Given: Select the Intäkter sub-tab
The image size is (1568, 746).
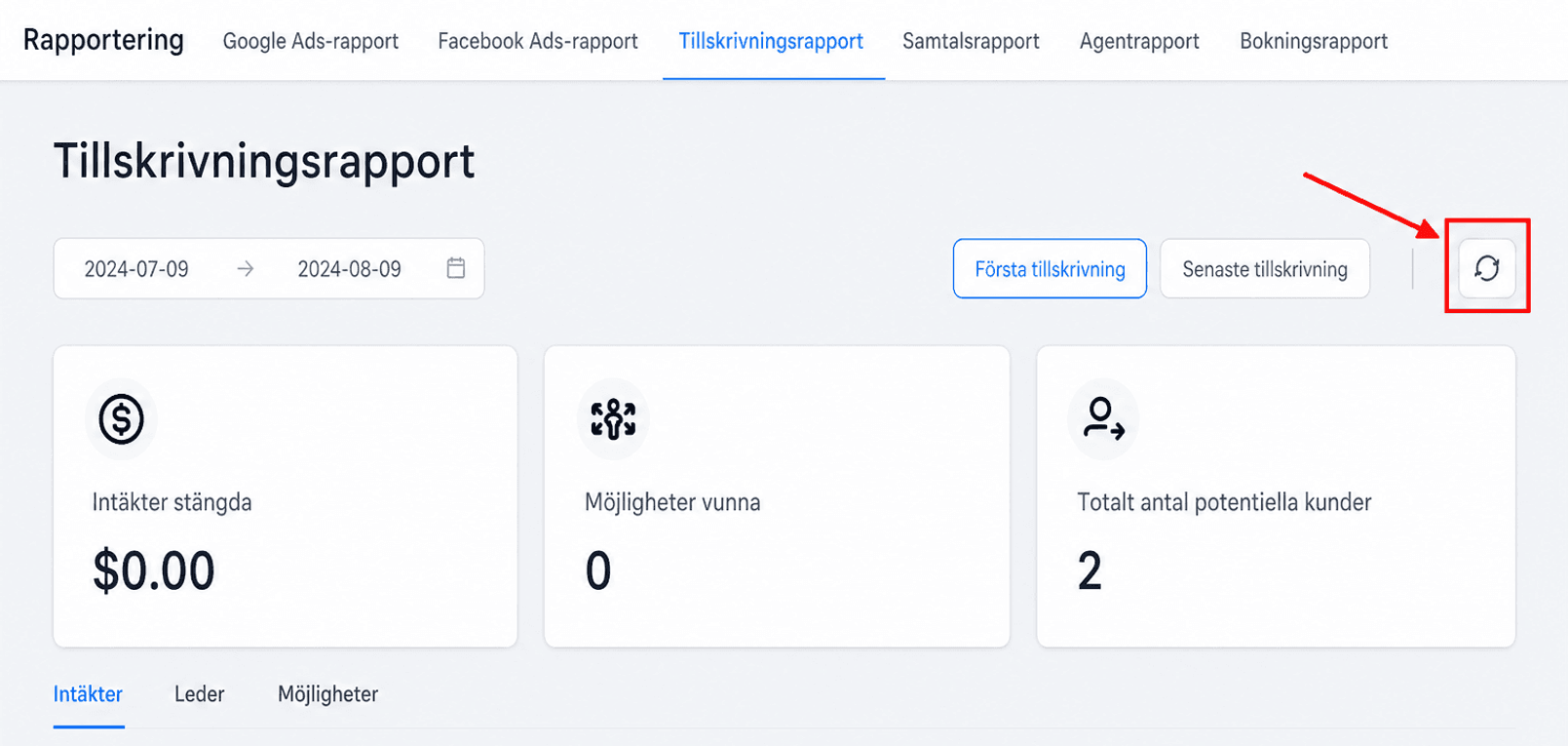Looking at the screenshot, I should (88, 694).
